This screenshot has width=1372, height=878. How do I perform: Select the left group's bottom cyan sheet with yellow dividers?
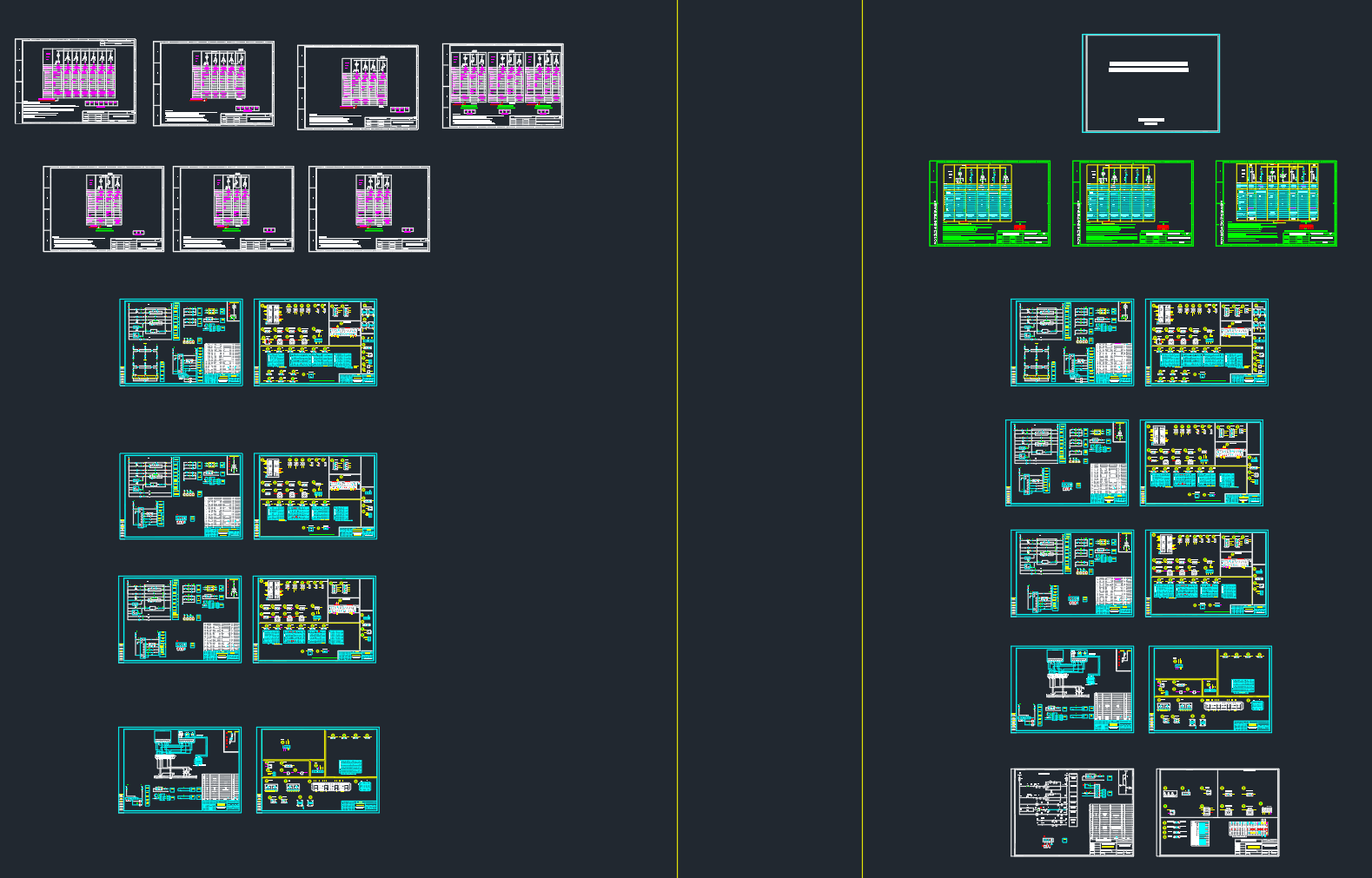(x=318, y=770)
